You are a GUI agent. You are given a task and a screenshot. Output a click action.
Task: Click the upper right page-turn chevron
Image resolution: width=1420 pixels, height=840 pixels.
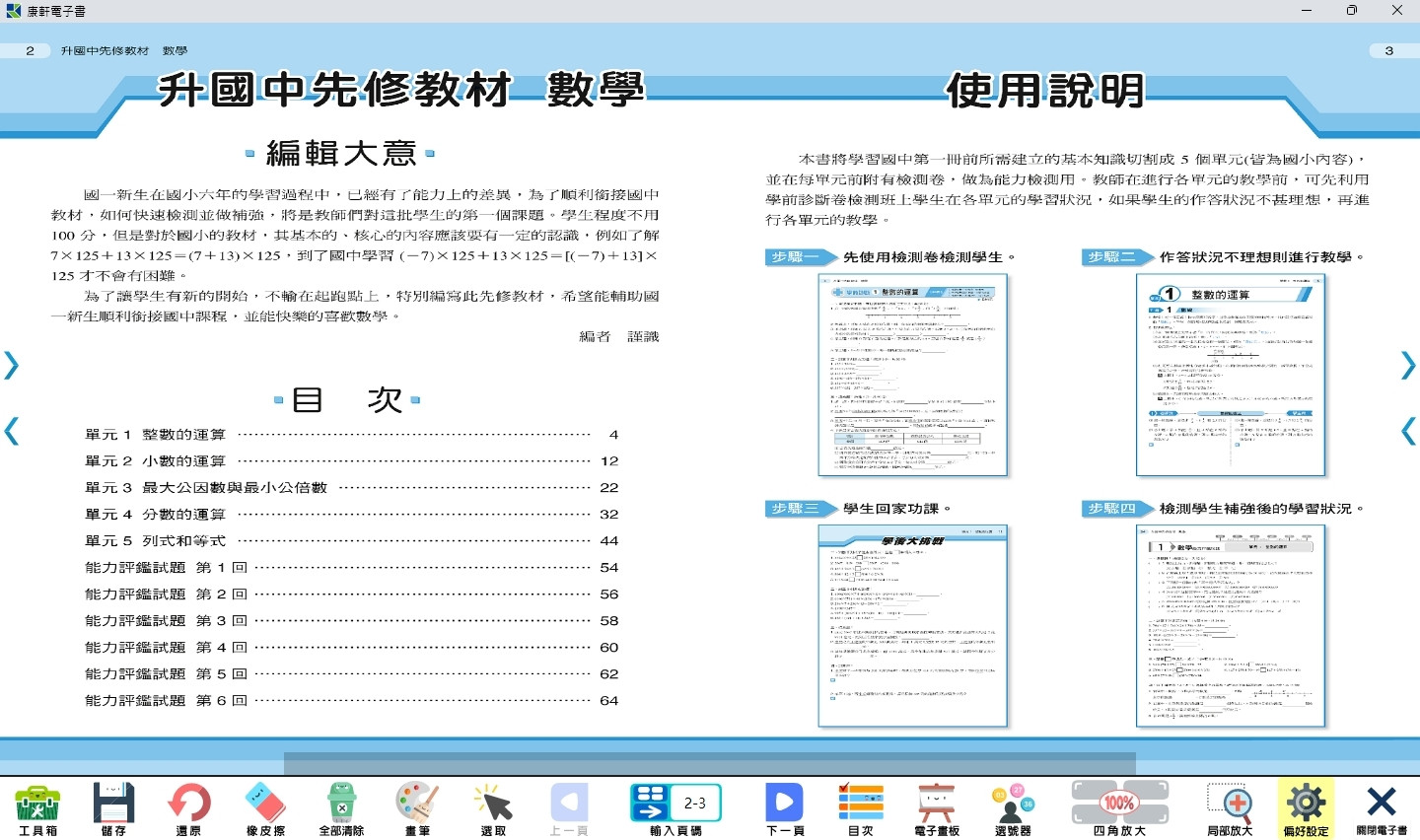tap(1408, 365)
